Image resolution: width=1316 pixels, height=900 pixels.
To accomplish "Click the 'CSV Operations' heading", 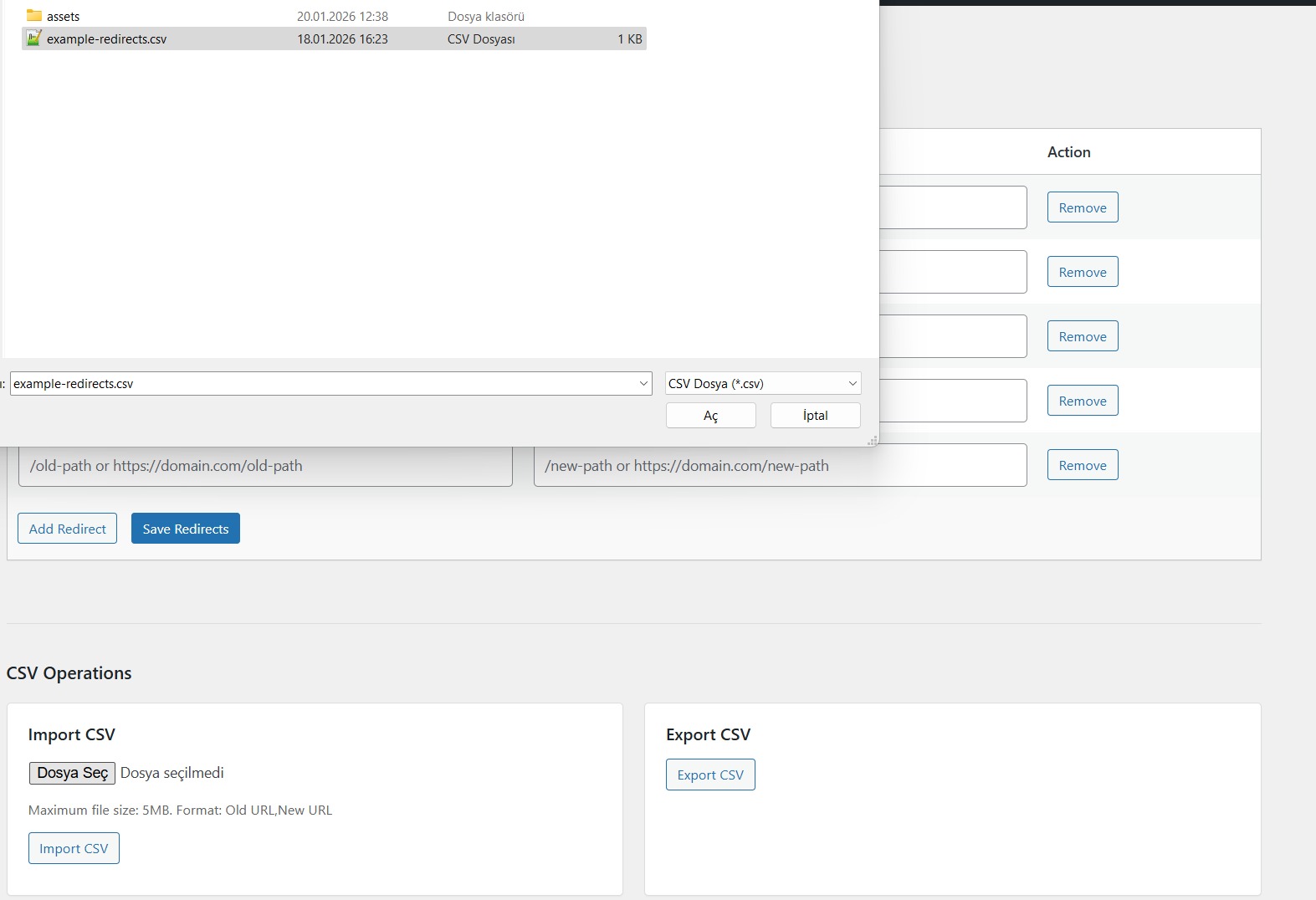I will (69, 673).
